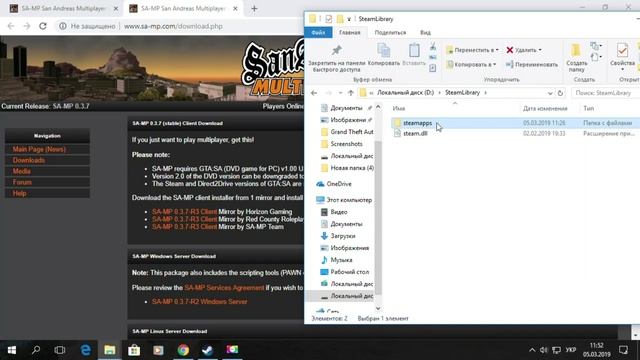Expand address bar history dropdown
Screen dimensions: 640x360
(550, 93)
